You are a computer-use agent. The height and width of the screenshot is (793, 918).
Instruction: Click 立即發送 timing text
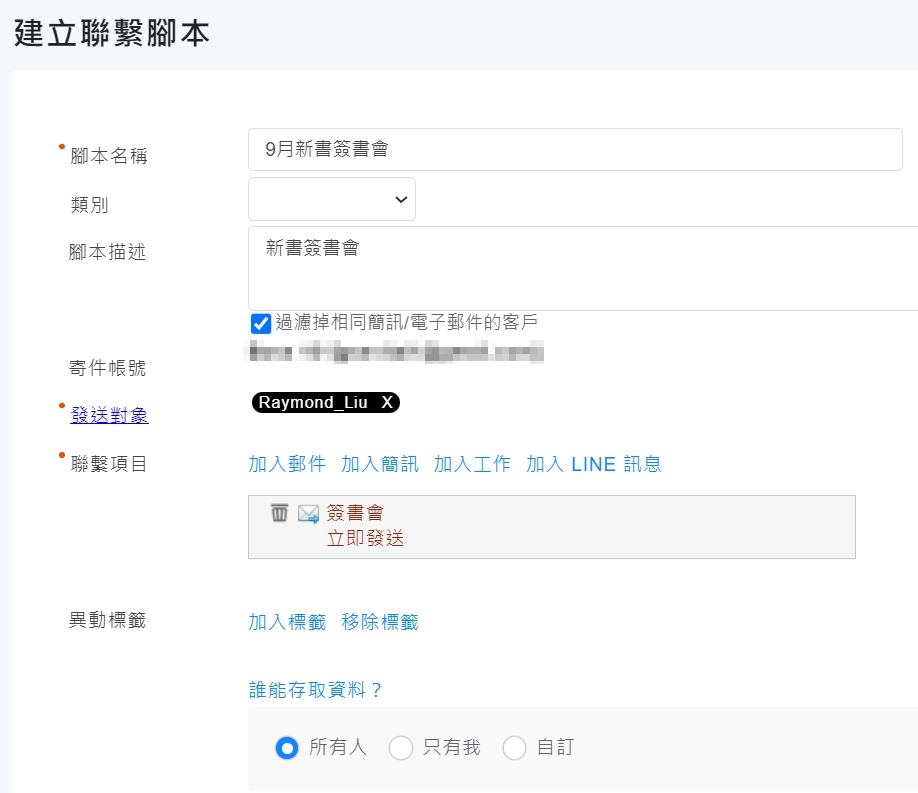365,539
